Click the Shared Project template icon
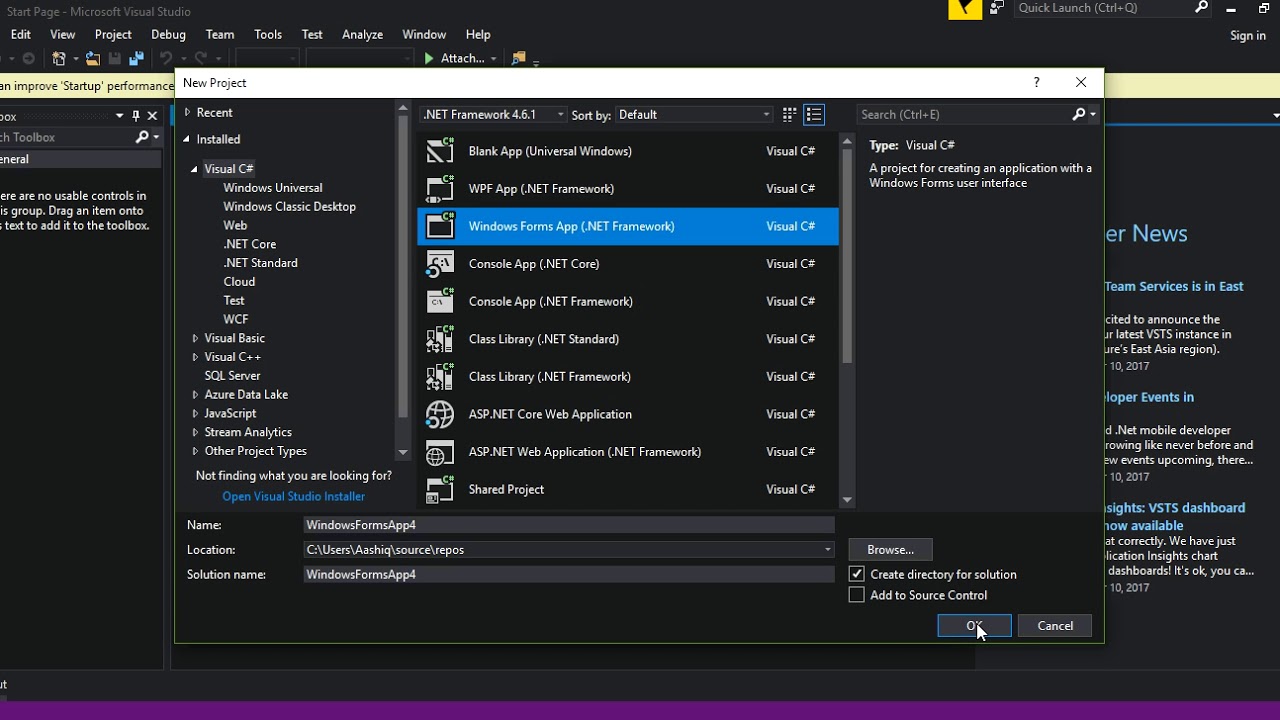Viewport: 1280px width, 720px height. point(440,489)
